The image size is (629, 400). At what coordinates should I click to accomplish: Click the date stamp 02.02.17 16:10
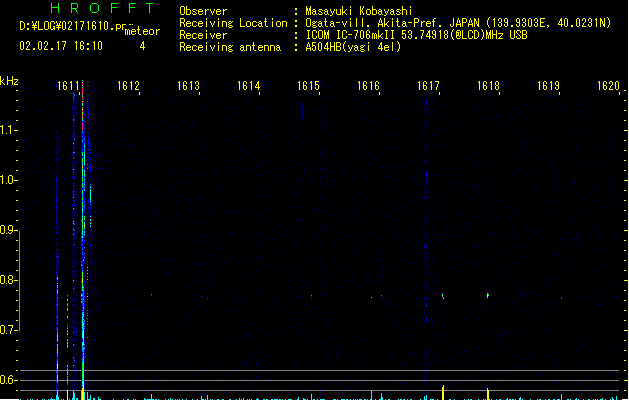(x=61, y=46)
